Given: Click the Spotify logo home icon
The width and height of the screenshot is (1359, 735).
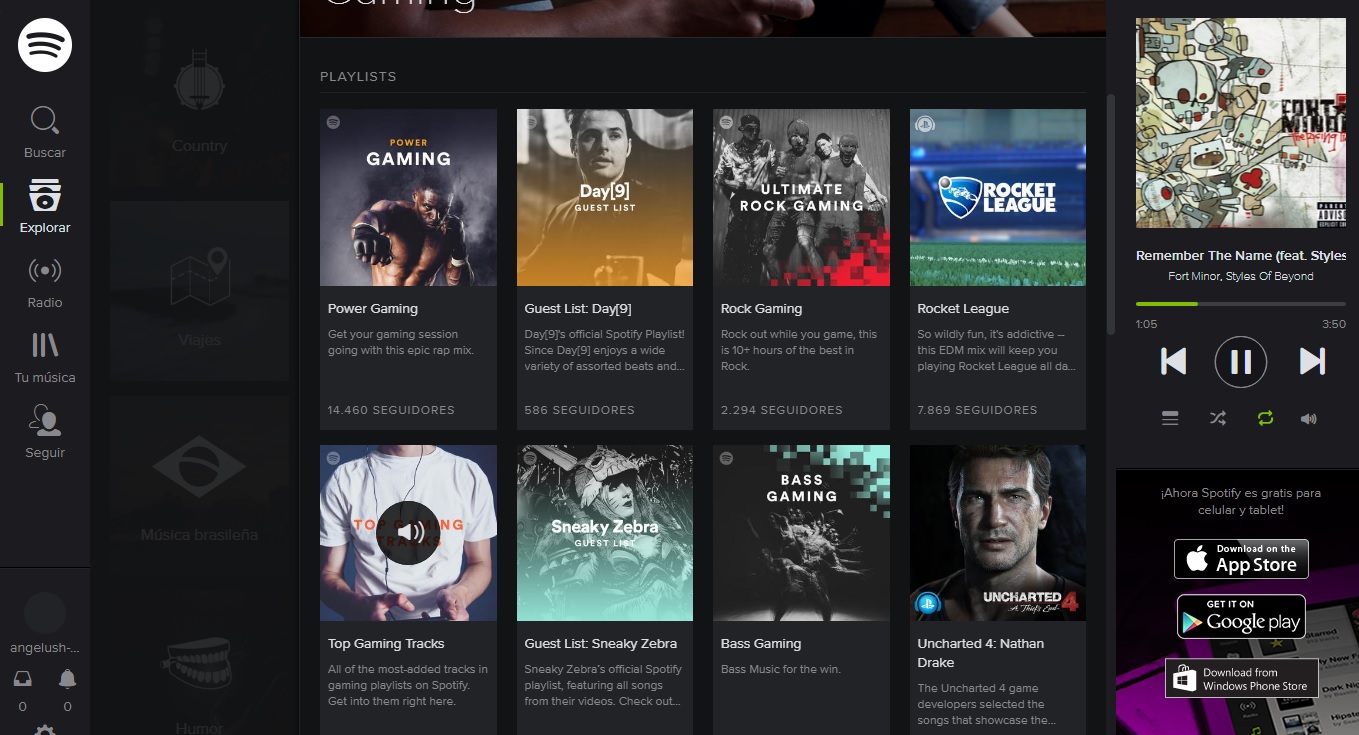Looking at the screenshot, I should (45, 45).
